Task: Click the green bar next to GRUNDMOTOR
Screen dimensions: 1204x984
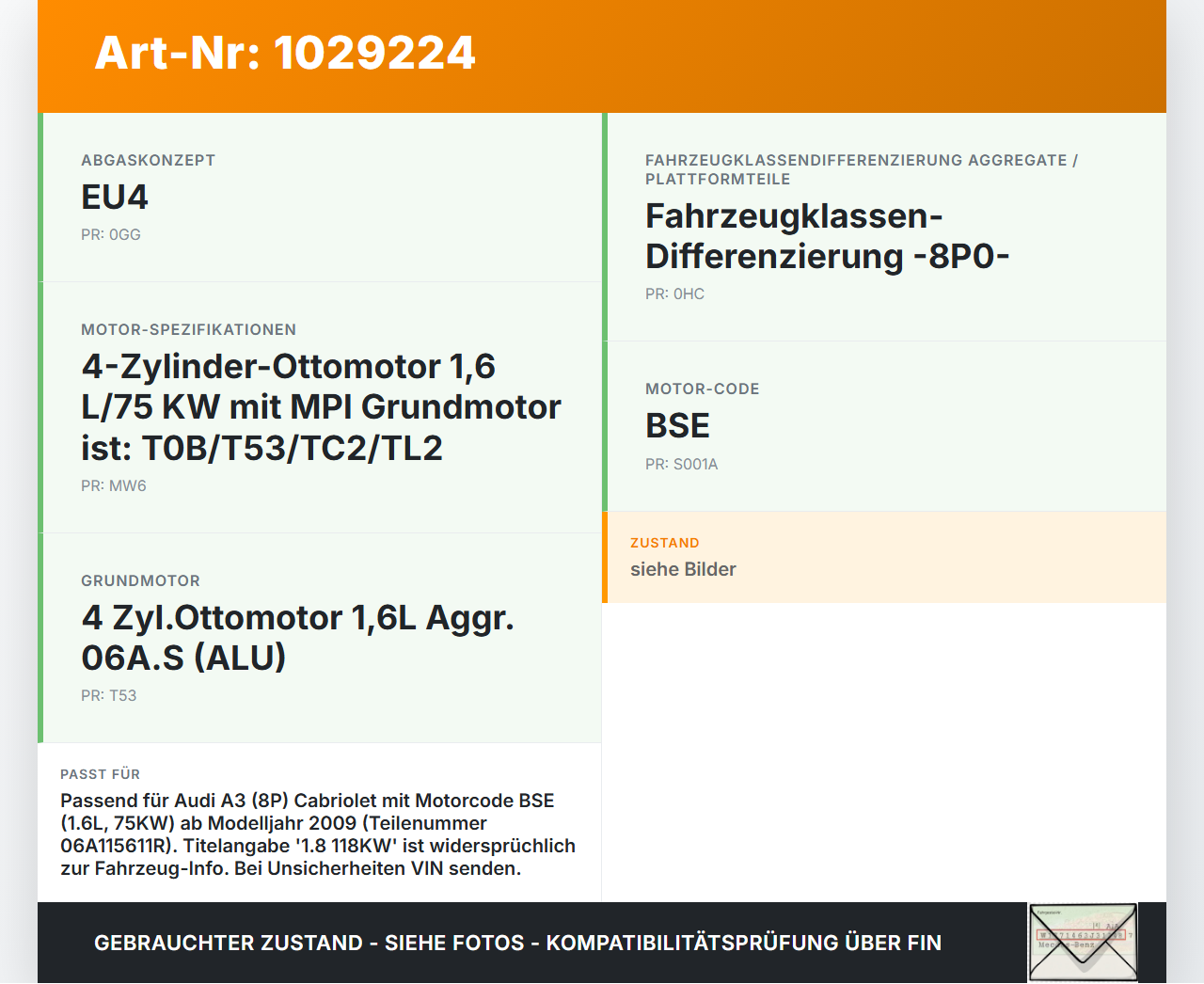Action: [40, 637]
